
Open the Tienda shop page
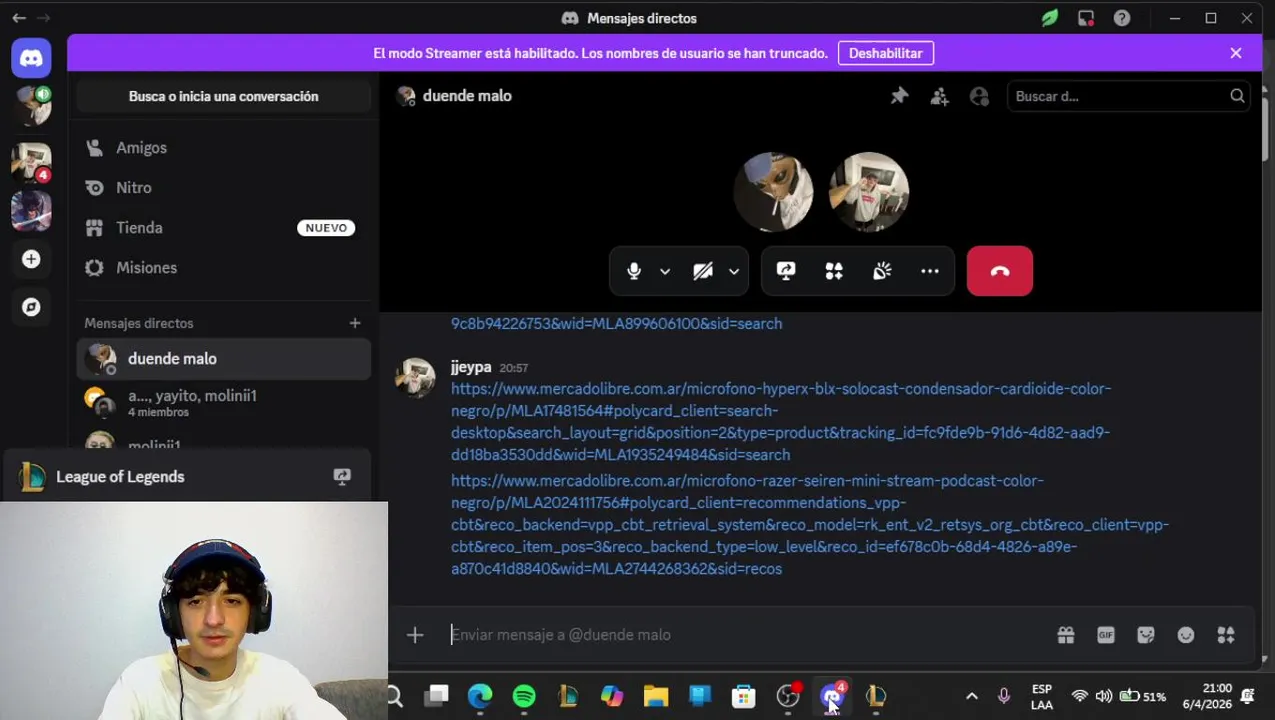tap(223, 228)
